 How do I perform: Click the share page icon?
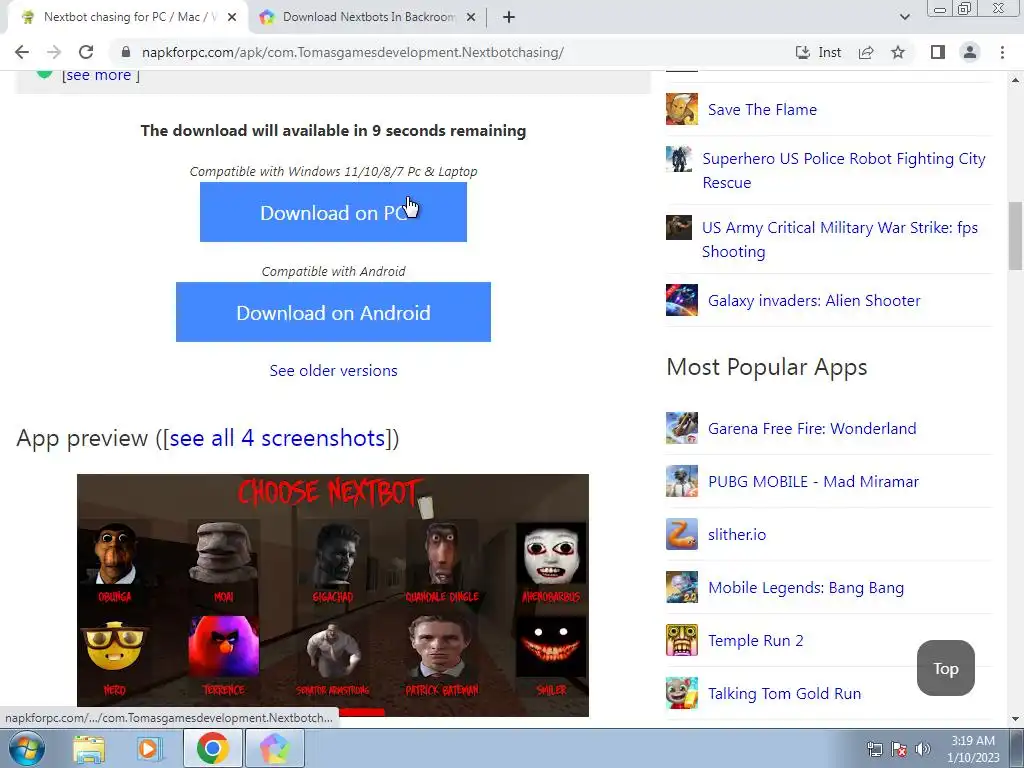pyautogui.click(x=866, y=52)
